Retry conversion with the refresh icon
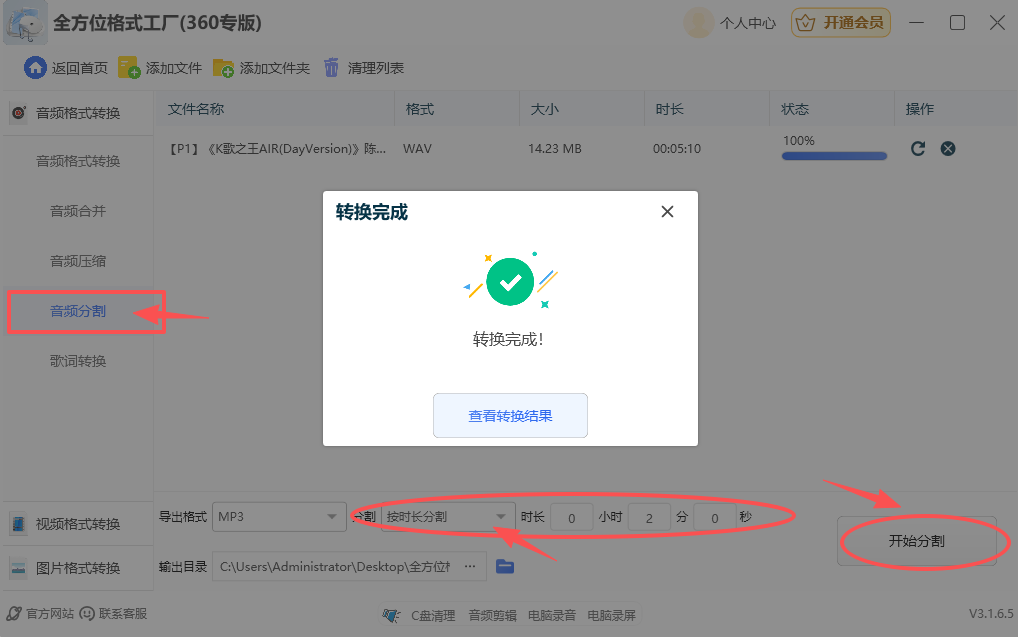 coord(917,148)
